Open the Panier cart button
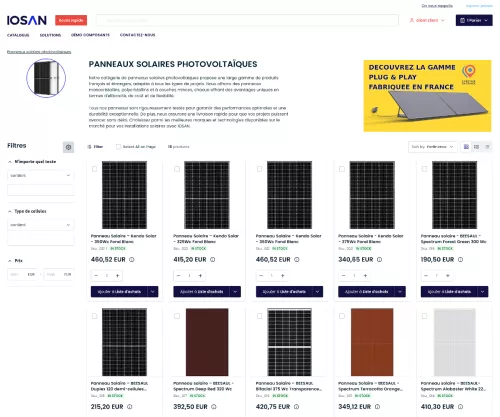Screen dimensions: 500x417 click(474, 20)
